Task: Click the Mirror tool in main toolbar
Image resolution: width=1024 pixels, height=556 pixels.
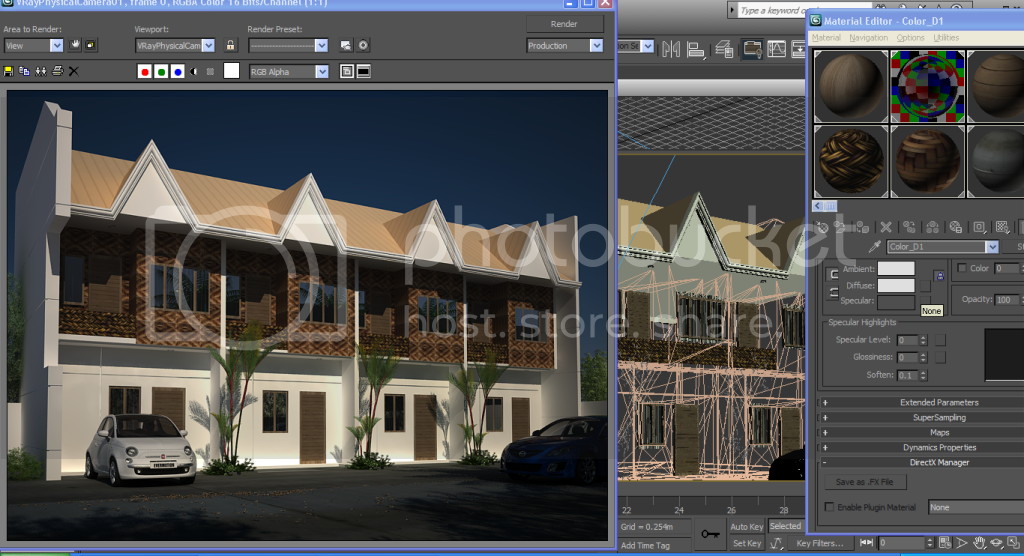Action: point(671,49)
